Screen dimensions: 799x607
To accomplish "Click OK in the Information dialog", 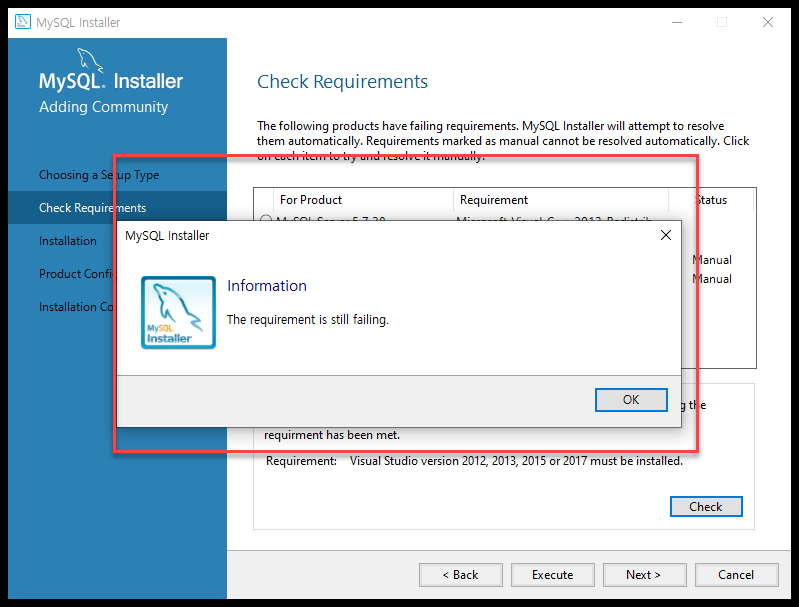I will 631,400.
